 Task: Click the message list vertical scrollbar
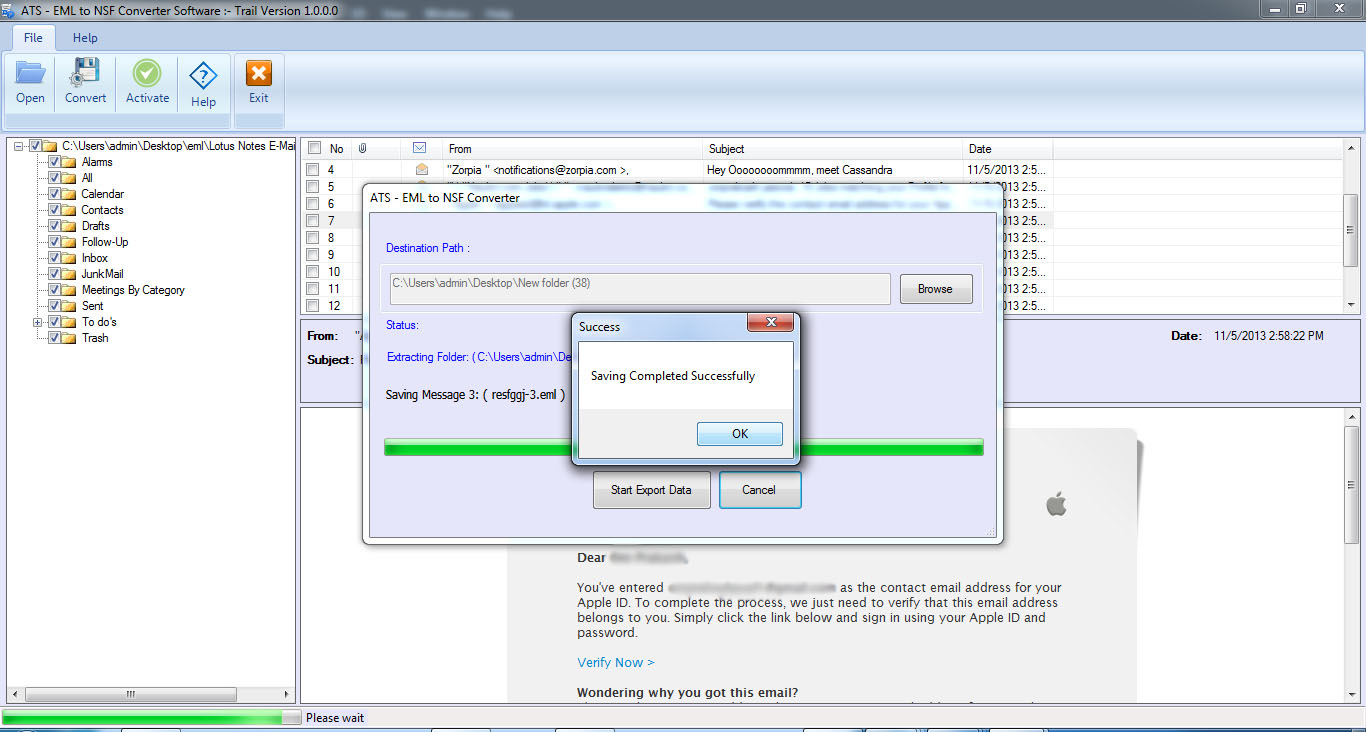tap(1350, 228)
